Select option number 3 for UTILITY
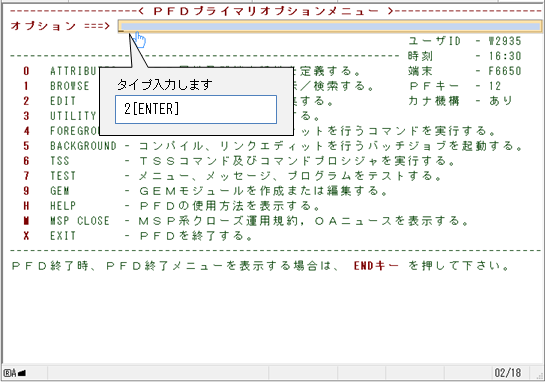Screen dimensions: 546x382 coord(26,116)
